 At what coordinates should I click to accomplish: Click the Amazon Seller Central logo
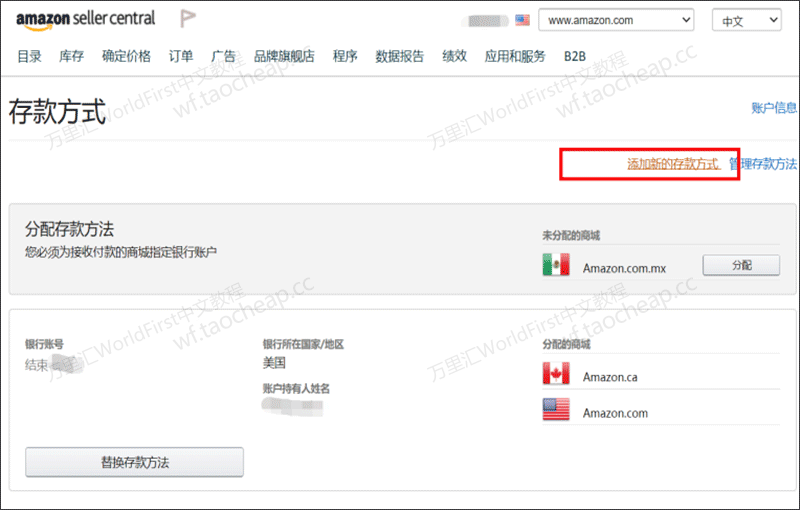click(x=85, y=19)
